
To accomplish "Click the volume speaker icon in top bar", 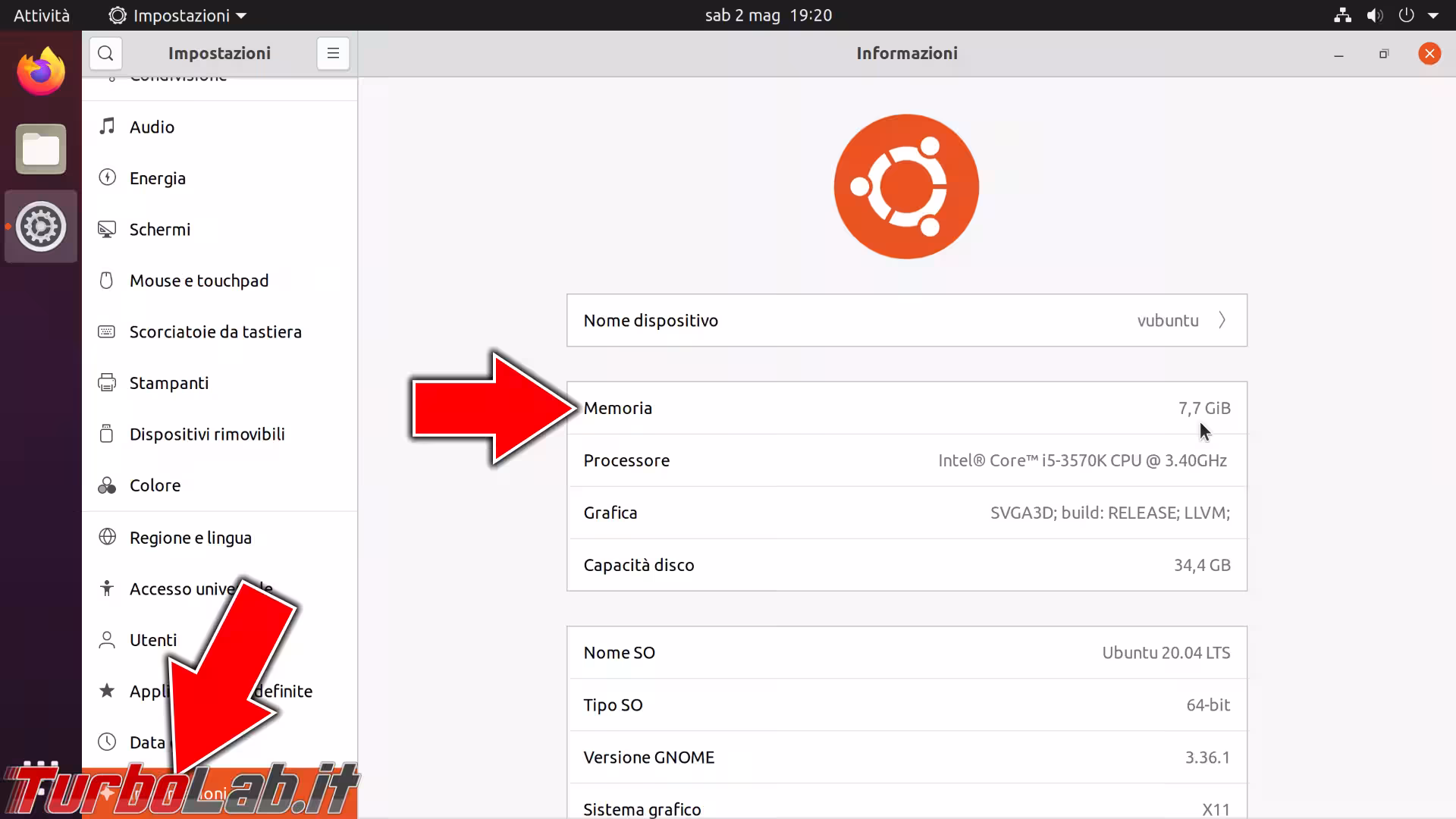I will [x=1374, y=15].
